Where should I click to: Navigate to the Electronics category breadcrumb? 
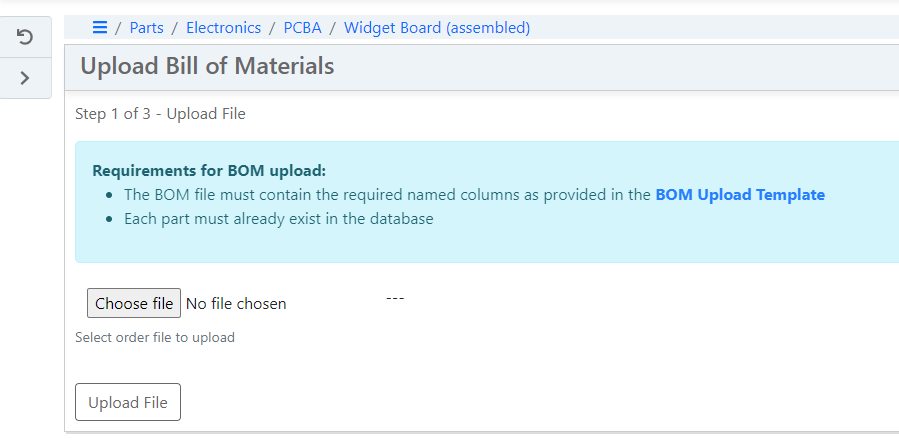[223, 28]
